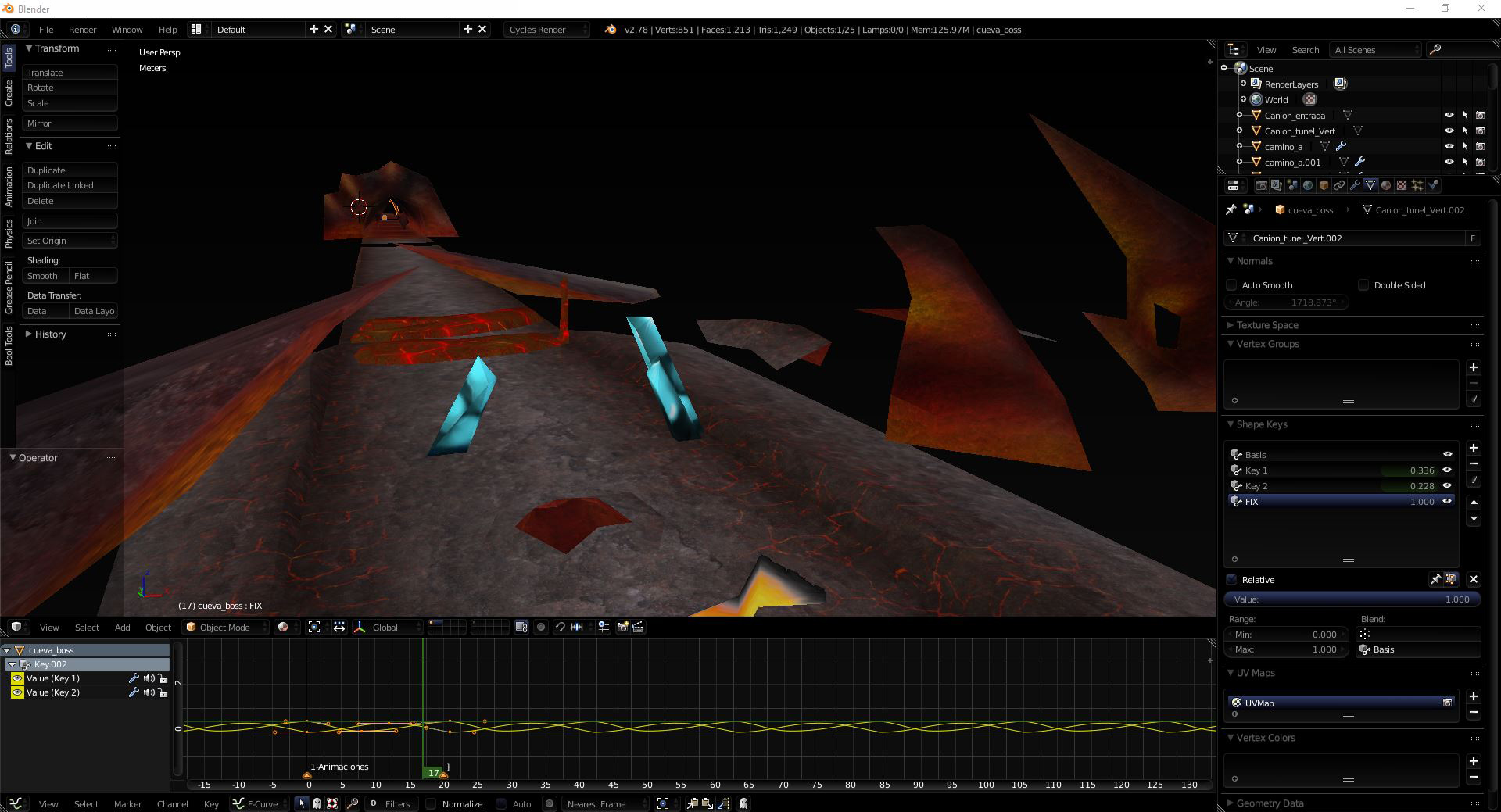
Task: Click the Mirror button
Action: click(x=70, y=123)
